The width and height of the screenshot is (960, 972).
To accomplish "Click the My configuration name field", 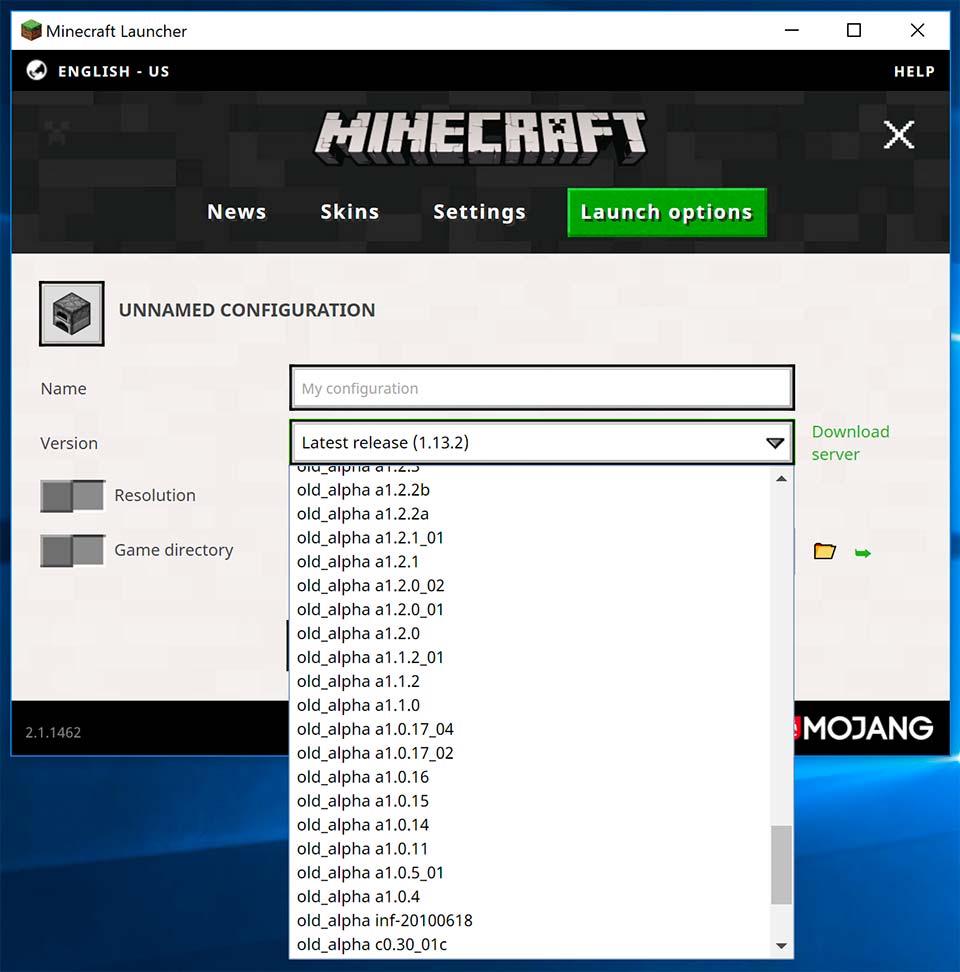I will tap(541, 387).
